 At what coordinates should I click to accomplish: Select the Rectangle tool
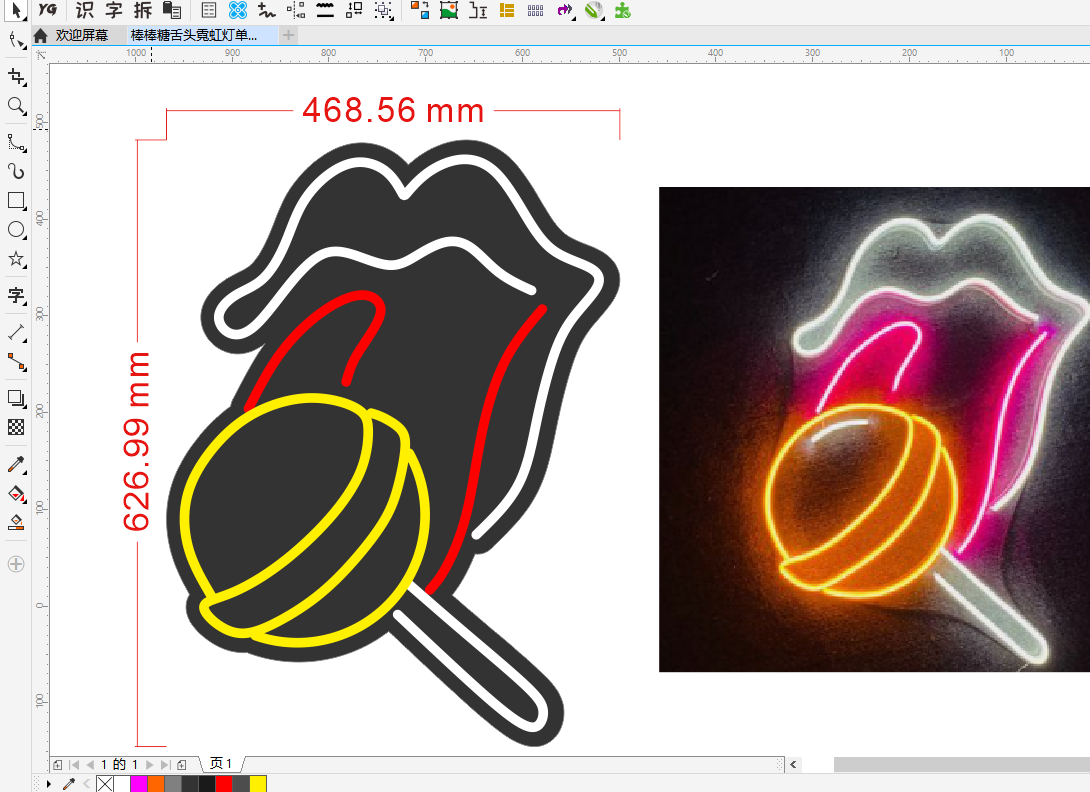(x=16, y=201)
